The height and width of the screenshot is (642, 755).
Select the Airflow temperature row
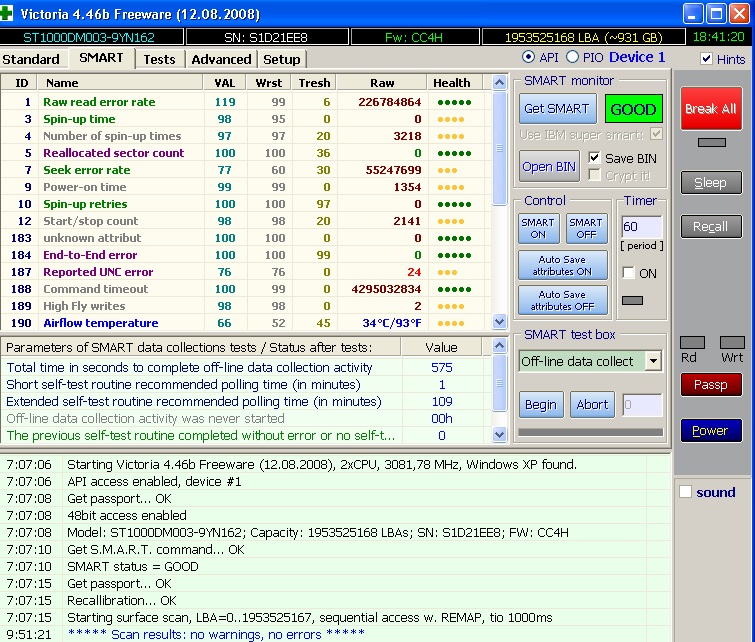tap(246, 323)
